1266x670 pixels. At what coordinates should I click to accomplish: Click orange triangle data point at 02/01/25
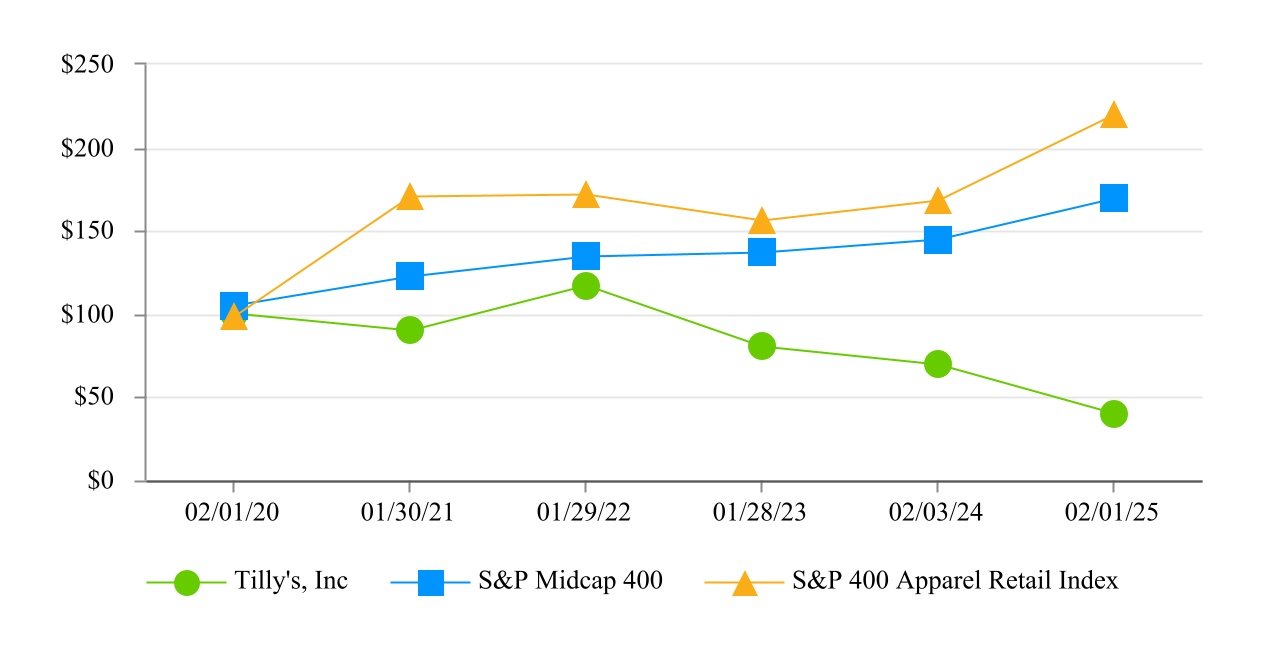pos(1113,116)
